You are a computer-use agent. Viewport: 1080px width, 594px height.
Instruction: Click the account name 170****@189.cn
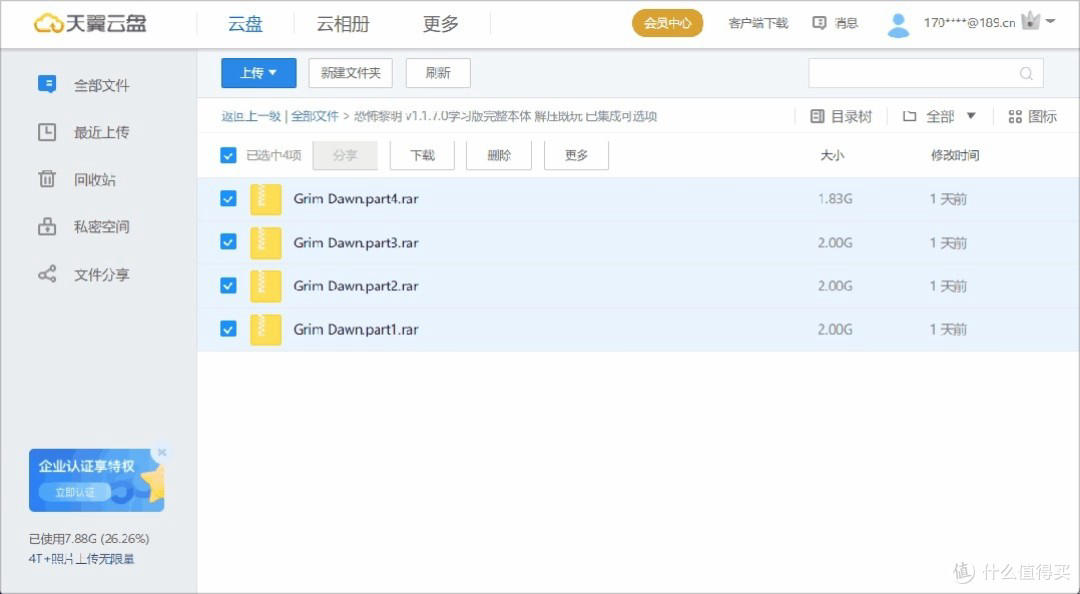pos(969,23)
